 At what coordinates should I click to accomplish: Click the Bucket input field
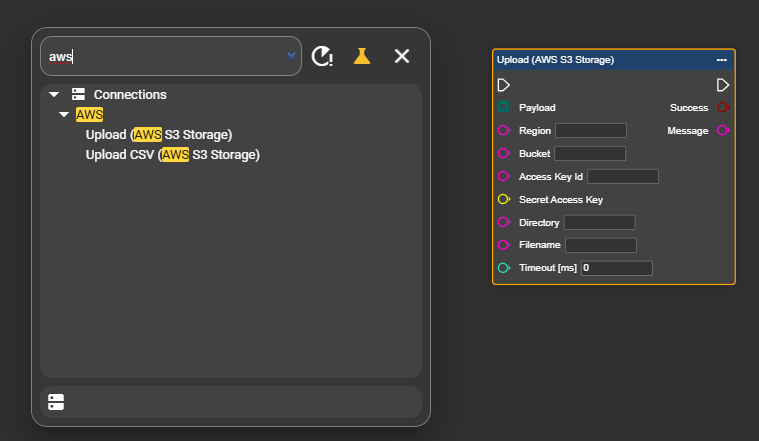(590, 153)
